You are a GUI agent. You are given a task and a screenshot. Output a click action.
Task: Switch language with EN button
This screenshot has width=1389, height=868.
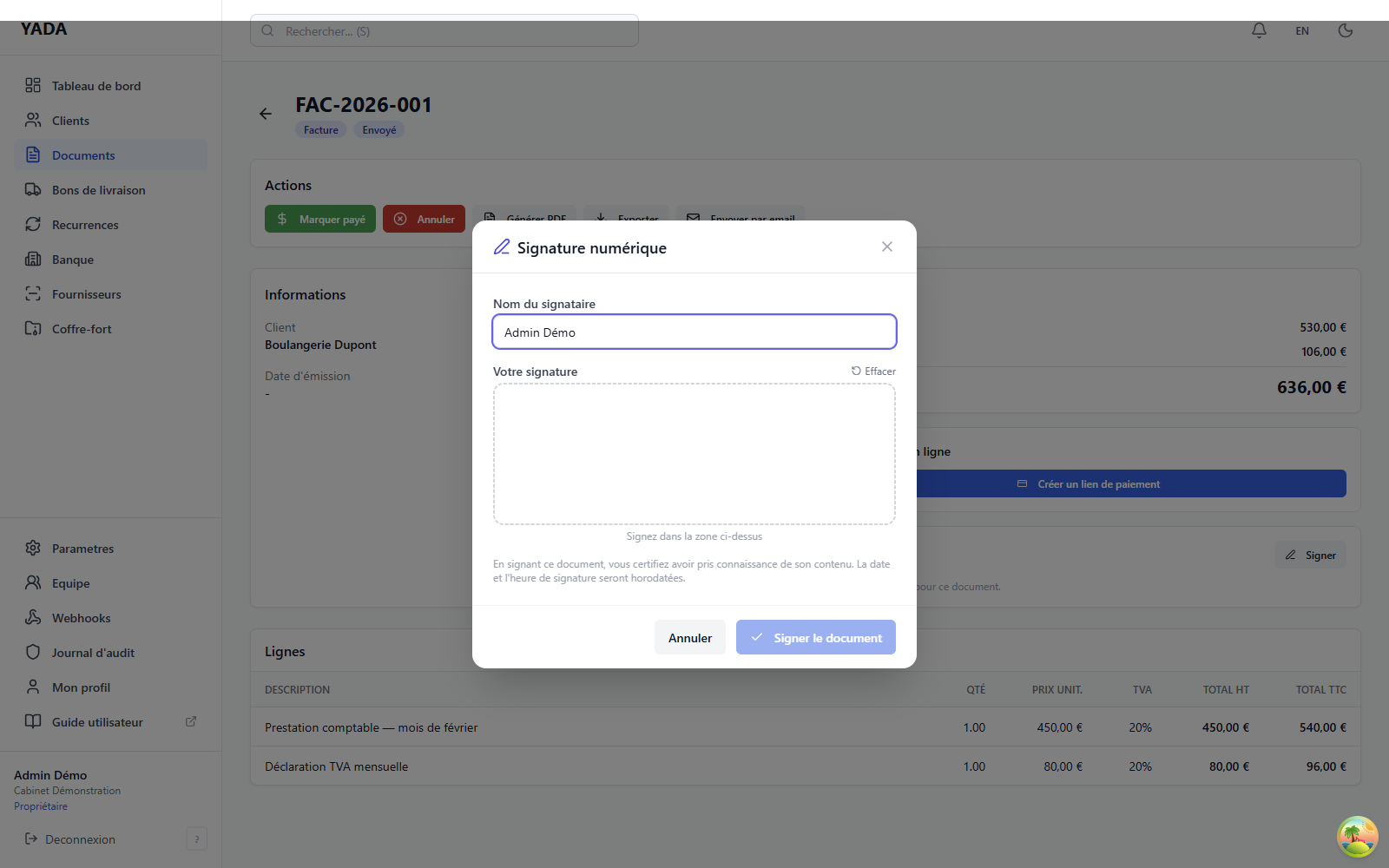(1302, 31)
